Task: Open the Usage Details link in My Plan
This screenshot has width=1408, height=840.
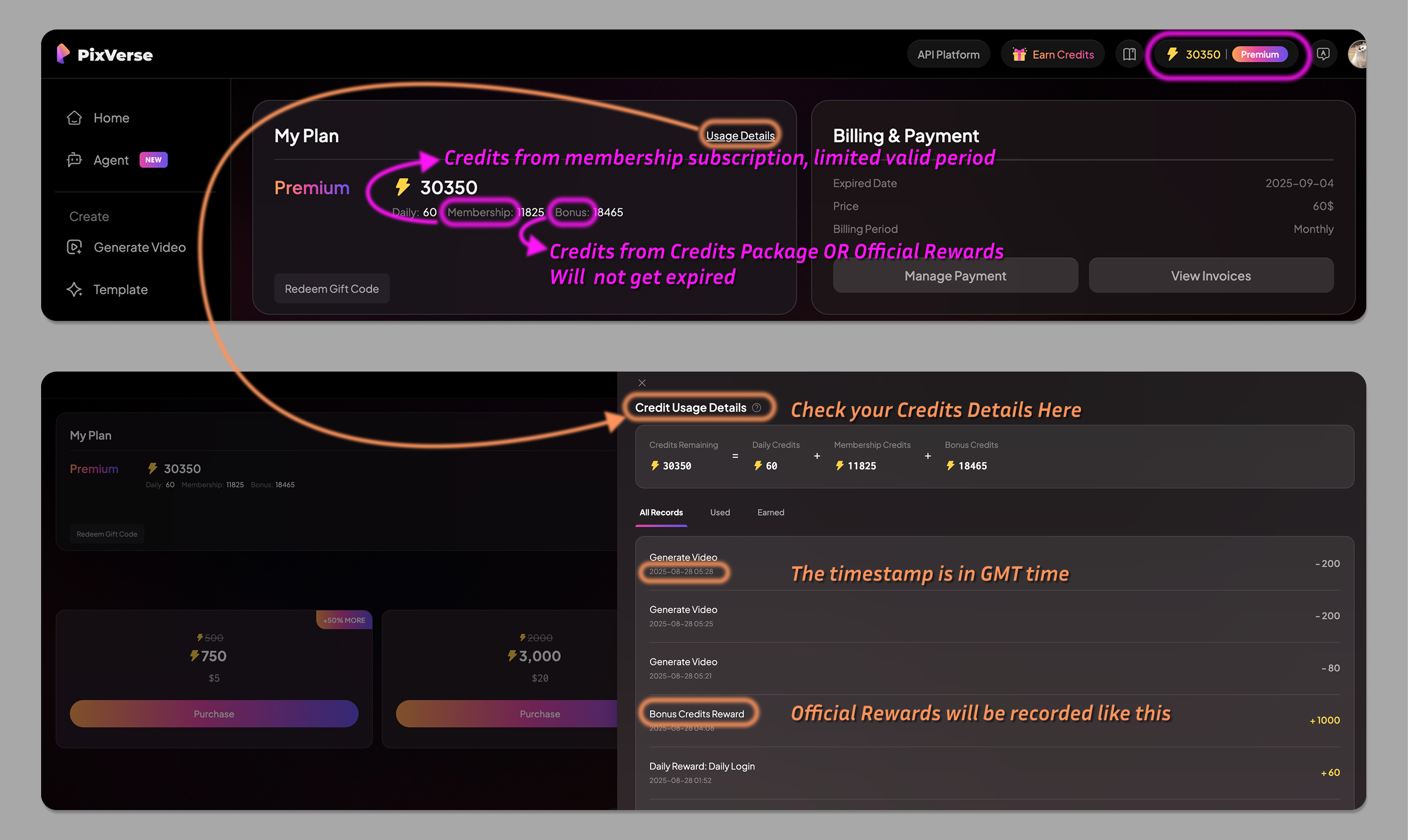Action: 740,135
